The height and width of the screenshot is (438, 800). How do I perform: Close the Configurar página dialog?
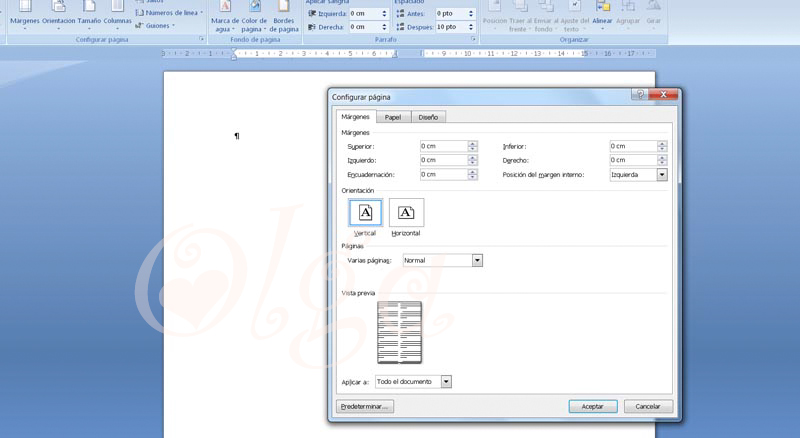point(663,94)
